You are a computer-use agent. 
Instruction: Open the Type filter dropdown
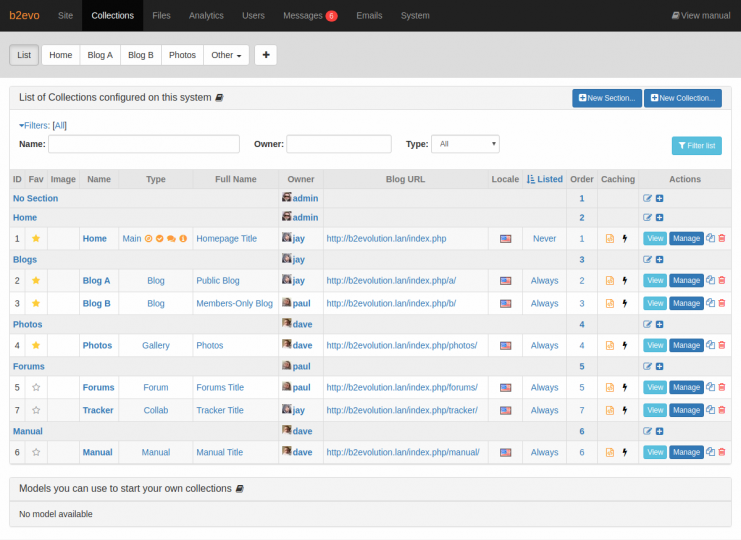[465, 144]
